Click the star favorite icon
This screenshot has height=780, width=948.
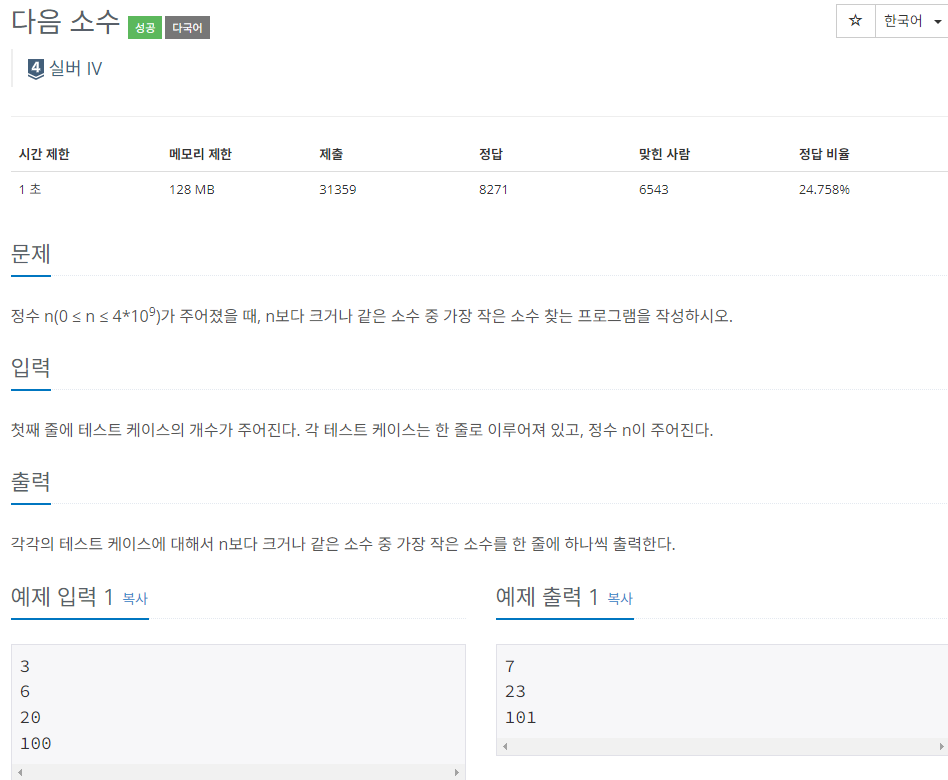pyautogui.click(x=855, y=21)
